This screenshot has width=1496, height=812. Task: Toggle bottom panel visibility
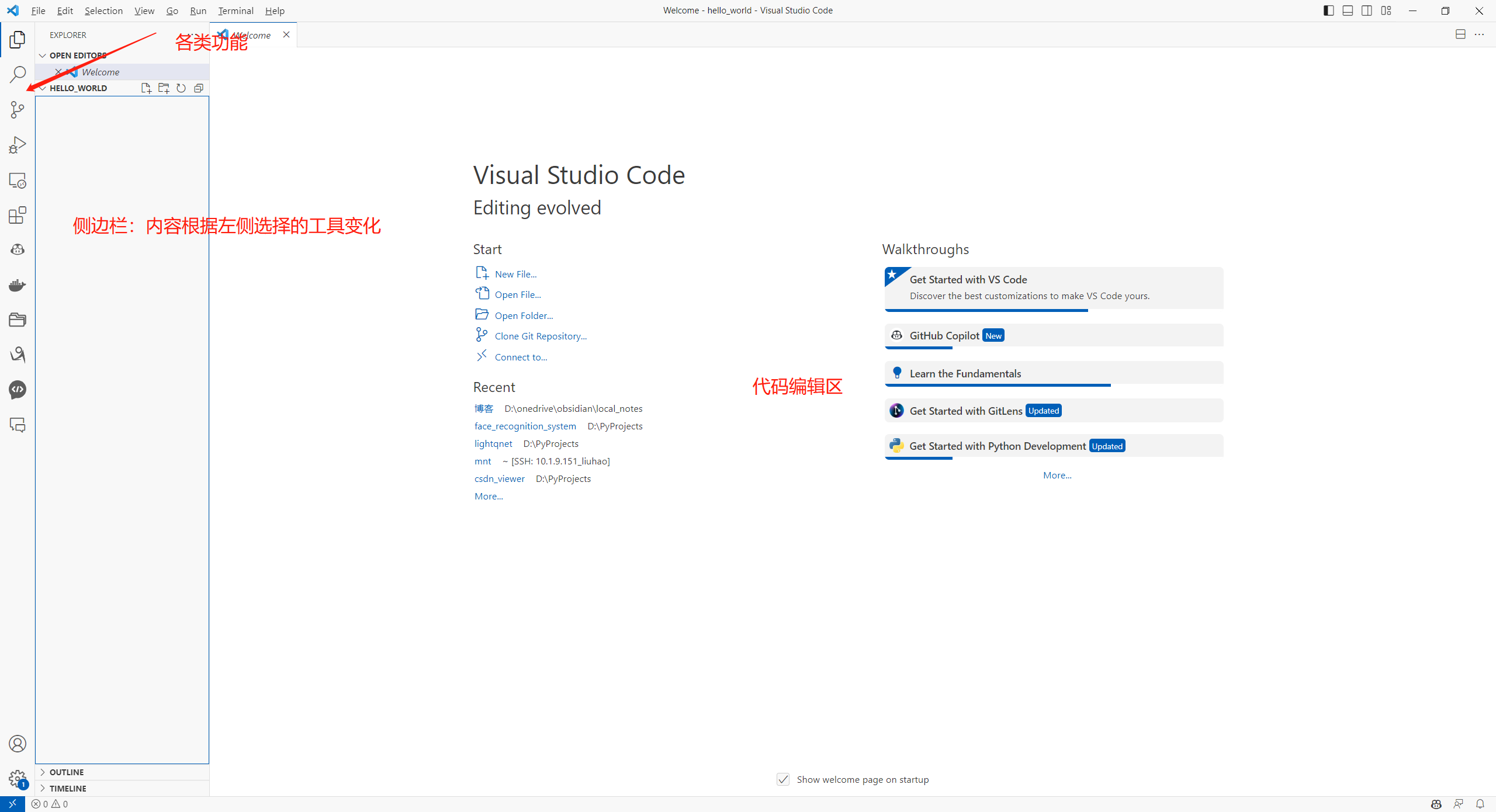click(x=1348, y=11)
